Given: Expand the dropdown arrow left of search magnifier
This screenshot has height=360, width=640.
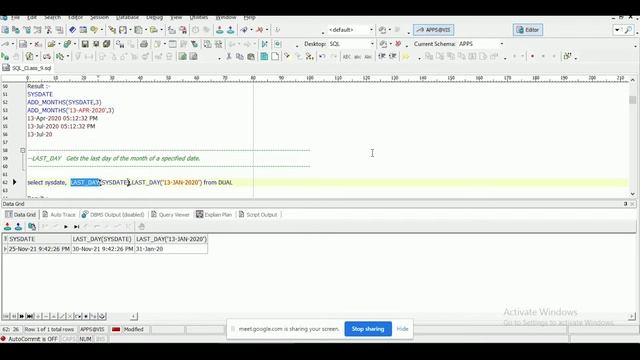Looking at the screenshot, I should [617, 30].
